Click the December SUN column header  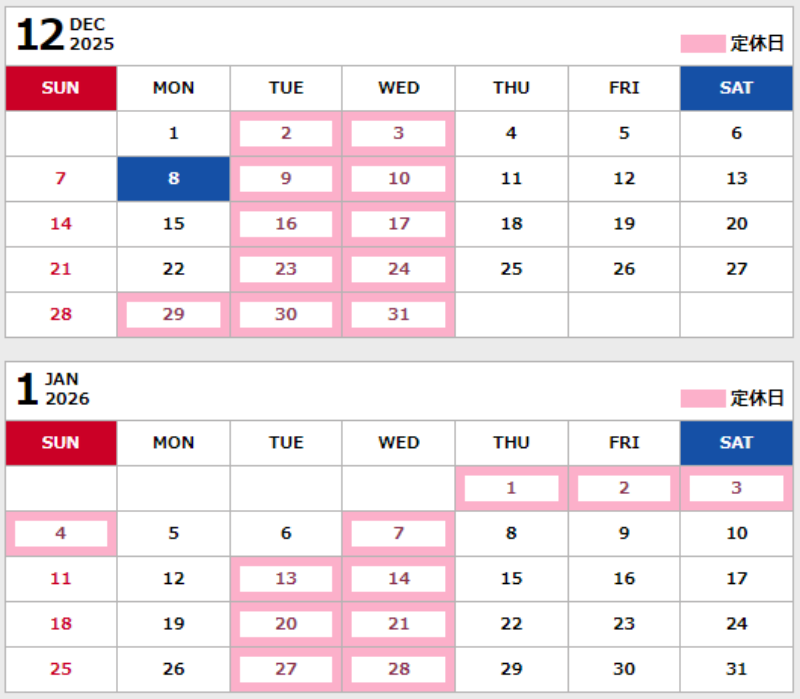[x=61, y=88]
